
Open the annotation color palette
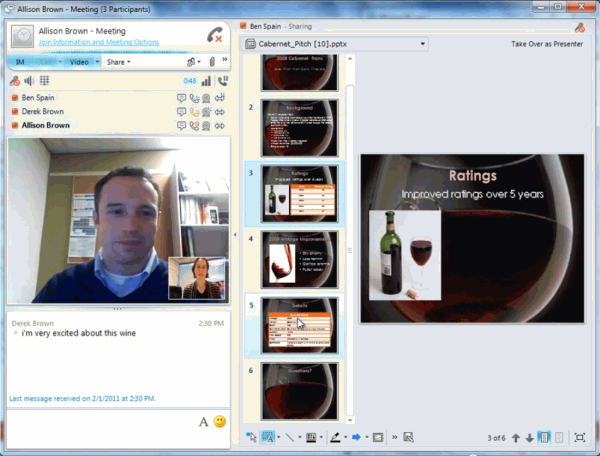coord(311,437)
